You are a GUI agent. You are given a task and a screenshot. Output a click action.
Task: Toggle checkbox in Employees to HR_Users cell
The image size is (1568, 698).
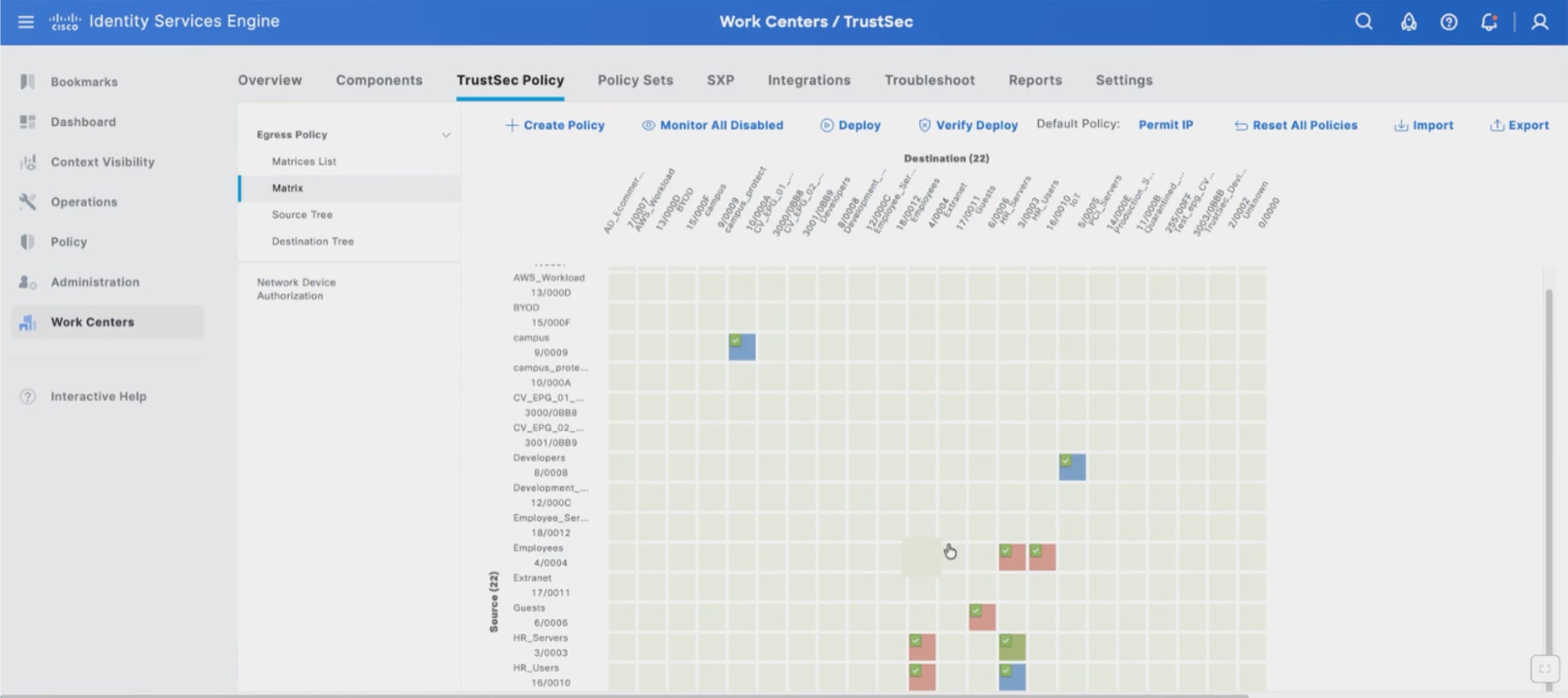[1036, 551]
